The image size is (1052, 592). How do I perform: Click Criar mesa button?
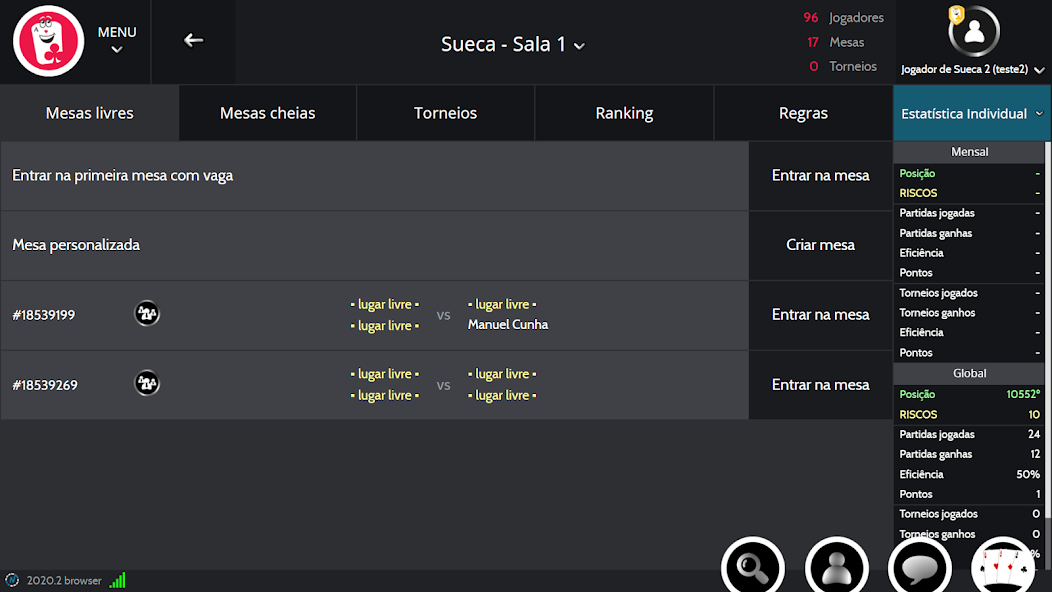tap(820, 245)
